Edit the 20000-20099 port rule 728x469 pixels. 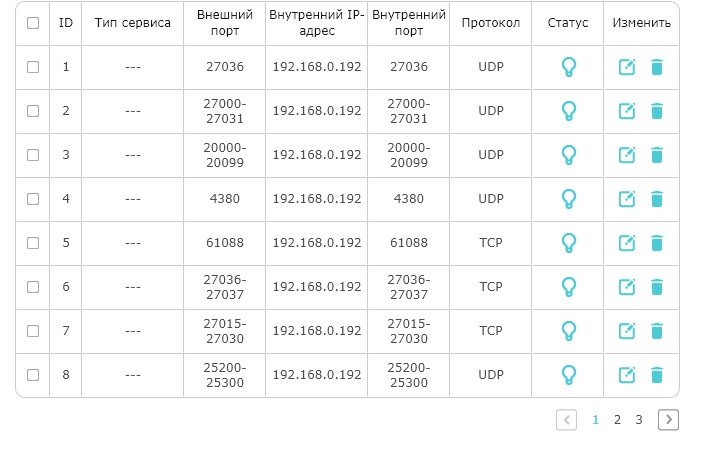coord(627,155)
